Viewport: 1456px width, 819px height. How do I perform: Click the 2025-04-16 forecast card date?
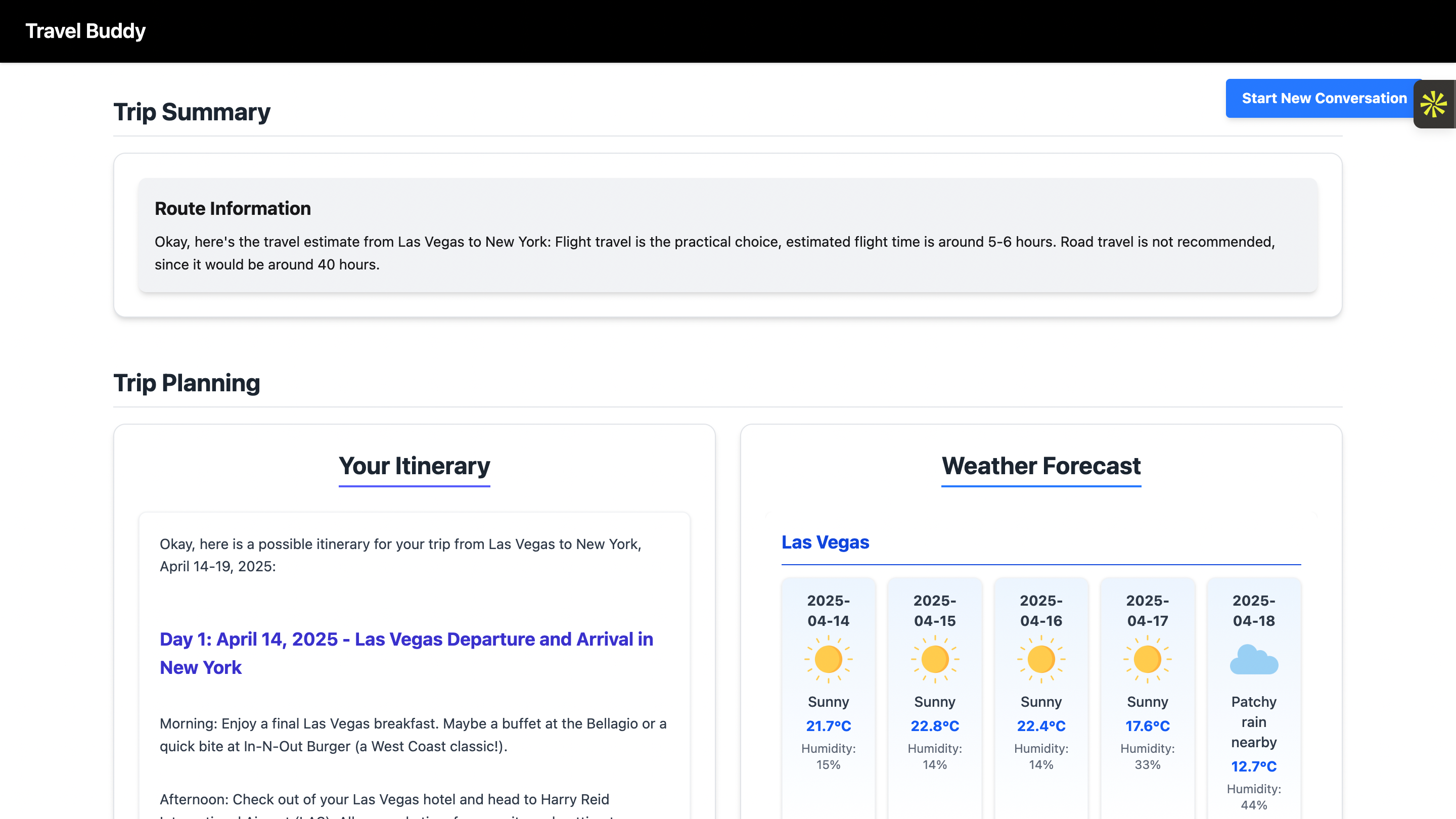click(x=1040, y=610)
